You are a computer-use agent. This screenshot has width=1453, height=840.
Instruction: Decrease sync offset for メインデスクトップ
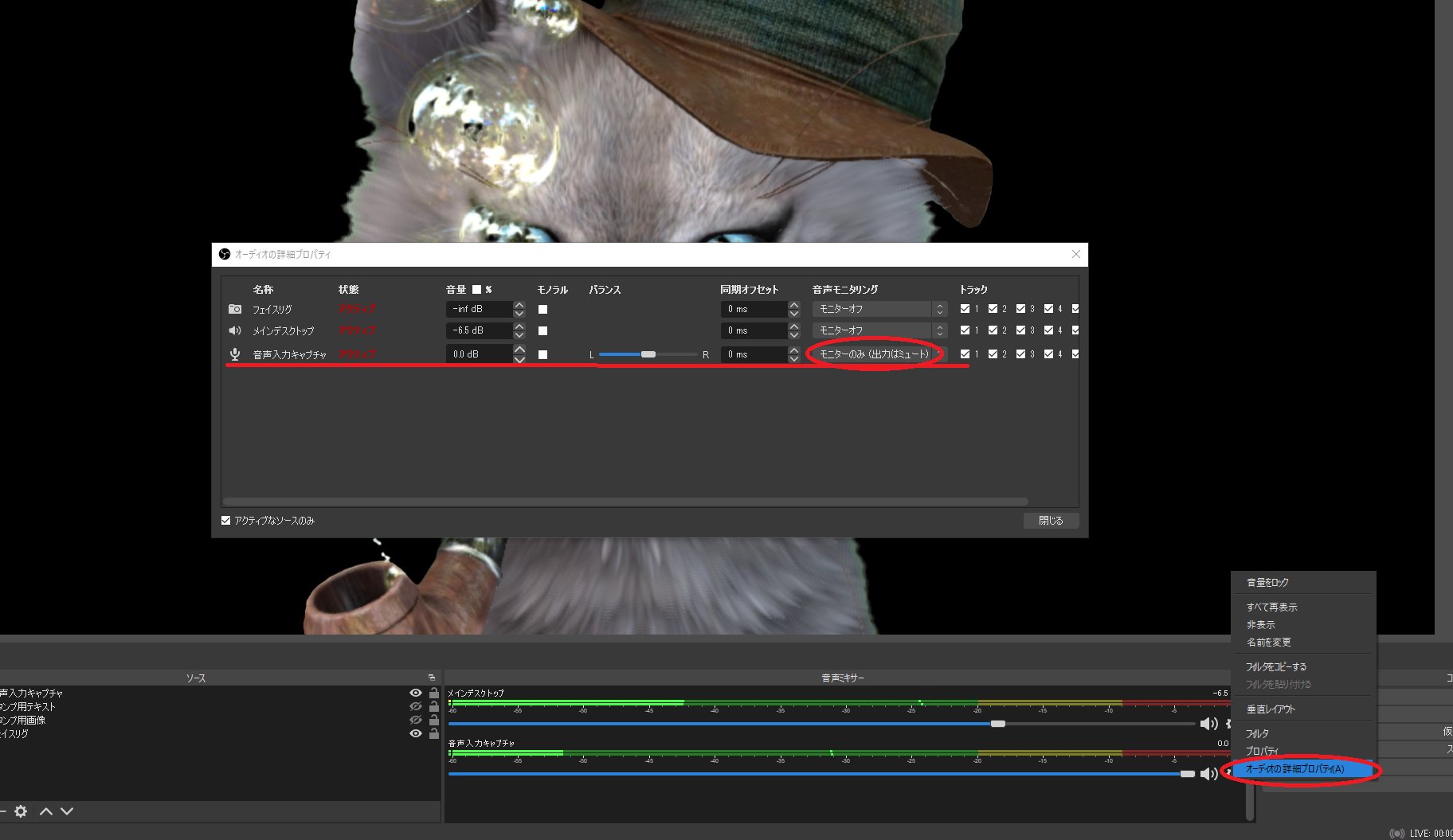tap(793, 335)
